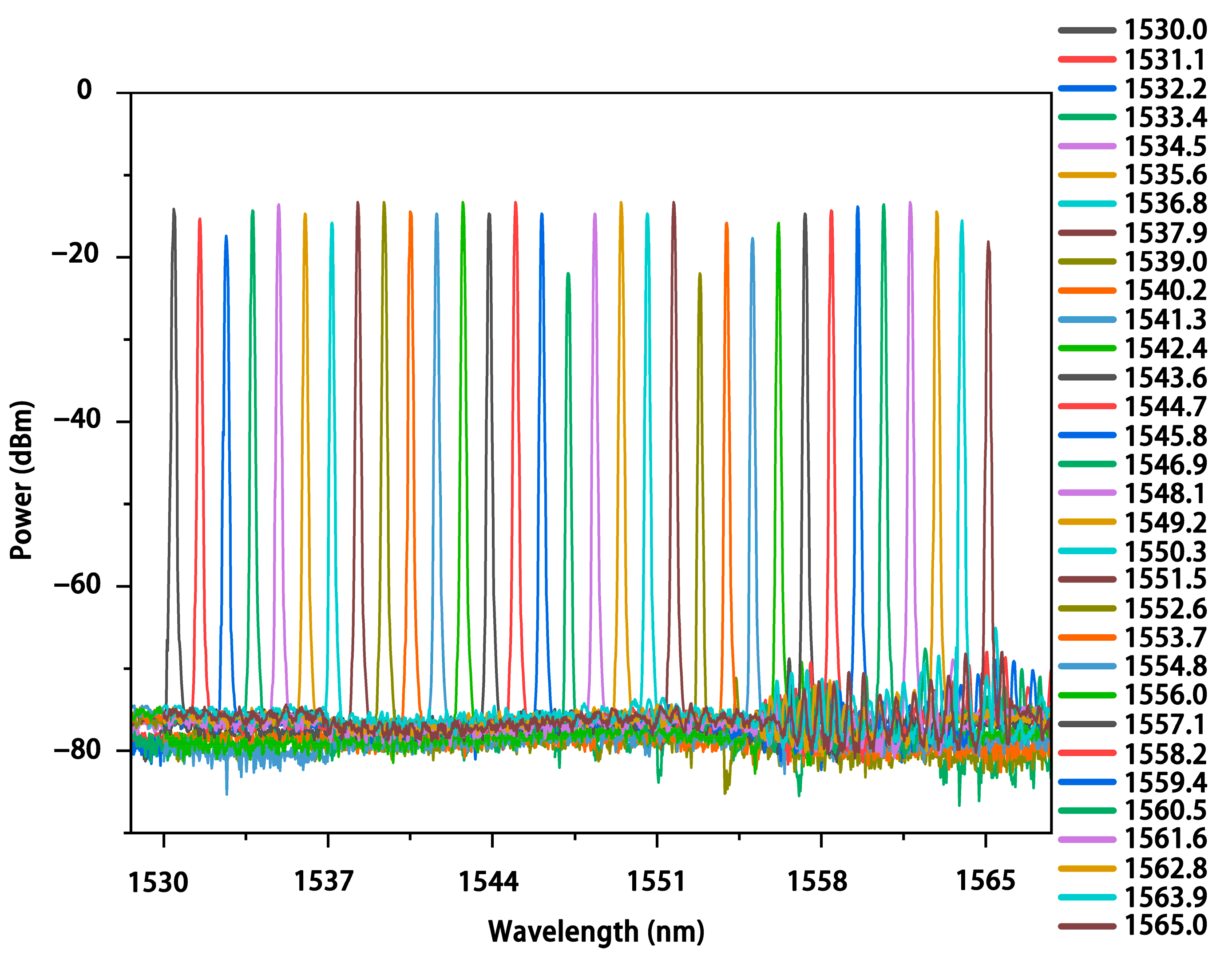Click the 0 y-axis tick label
1232x955 pixels.
(85, 90)
